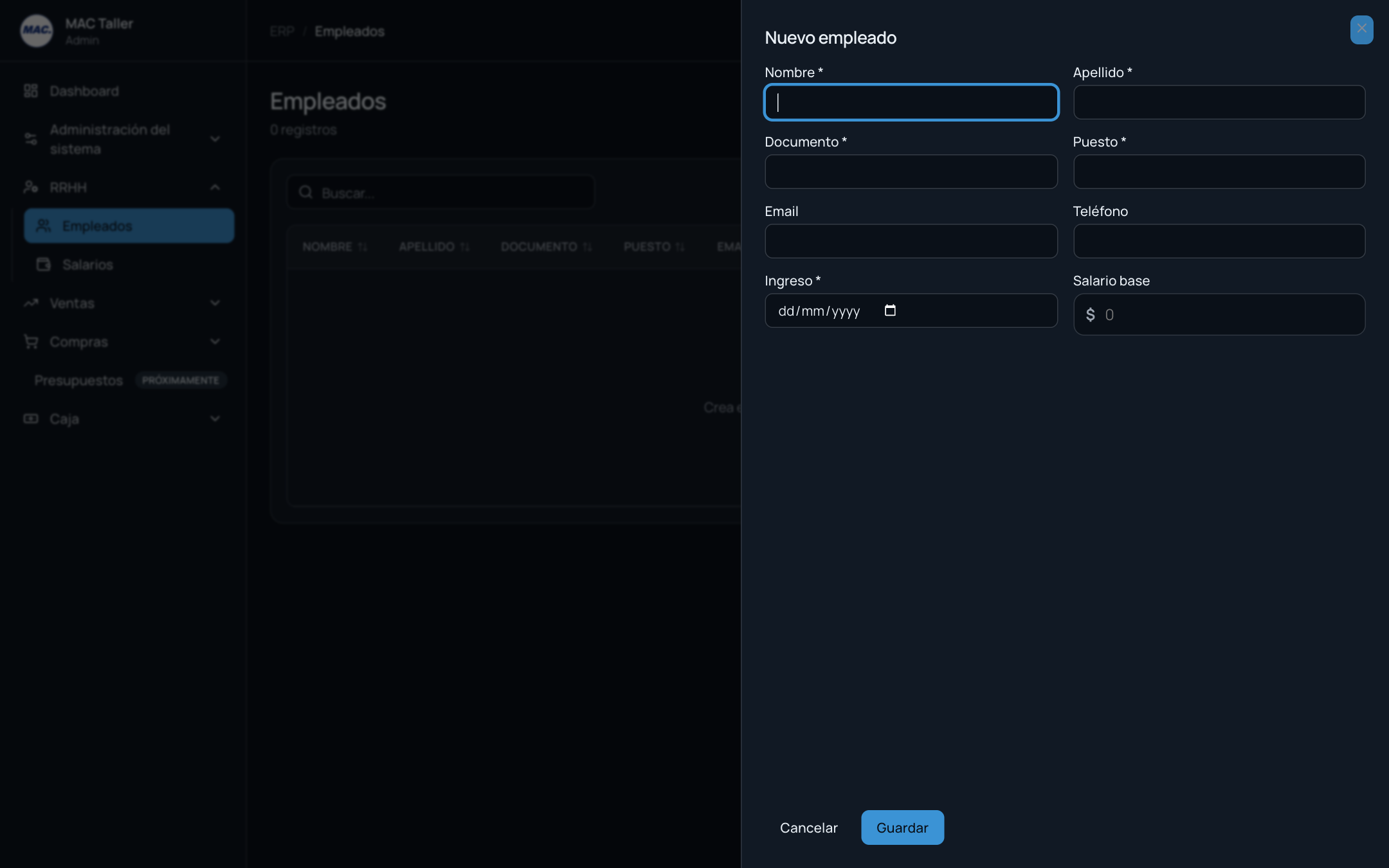Click the Dashboard grid icon in the sidebar

point(31,91)
